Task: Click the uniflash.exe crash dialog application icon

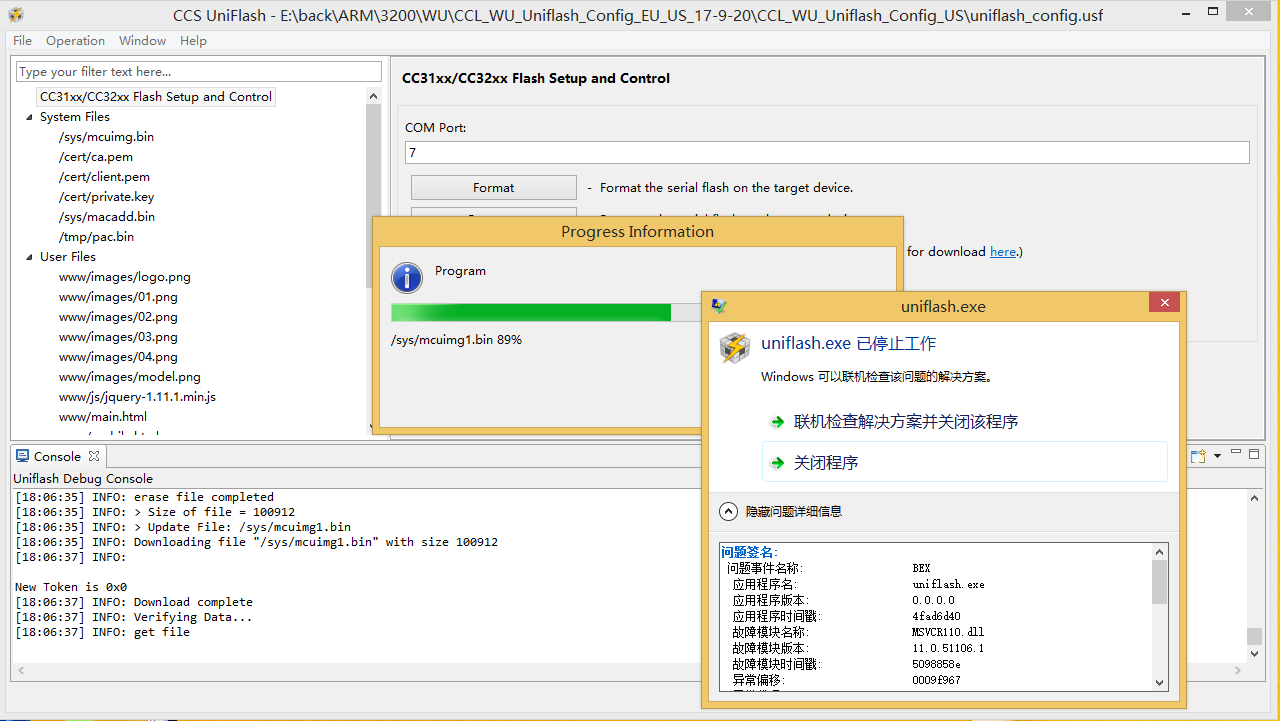Action: [x=735, y=348]
